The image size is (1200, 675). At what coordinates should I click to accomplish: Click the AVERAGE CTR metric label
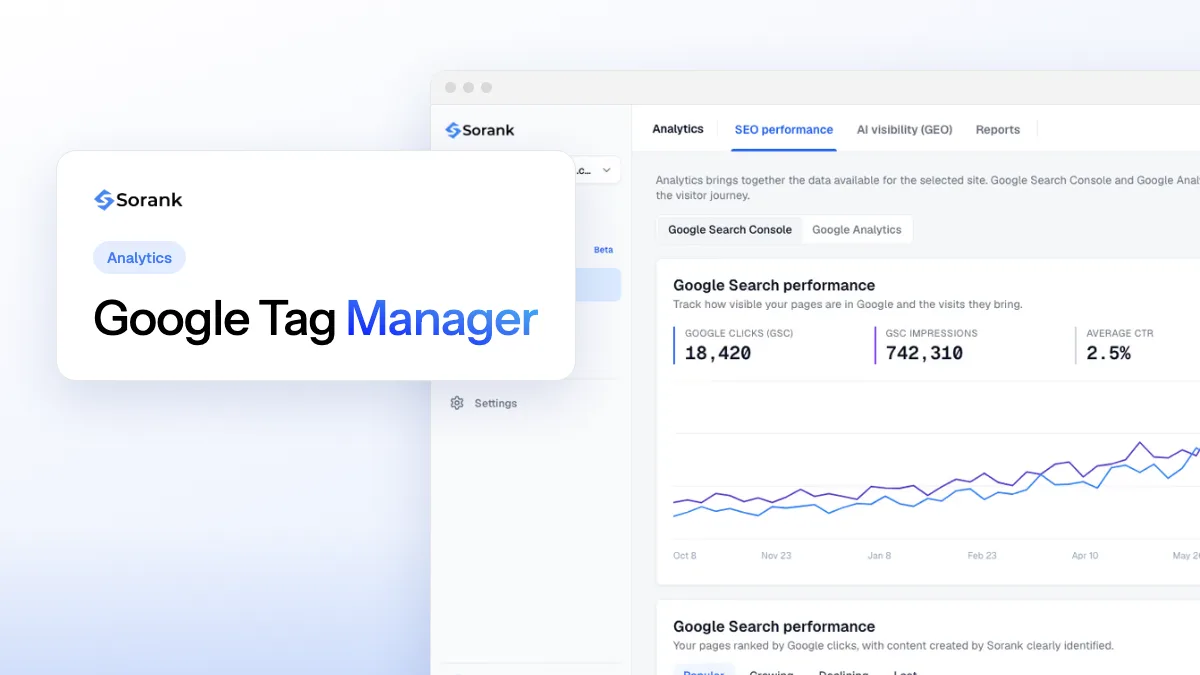coord(1120,333)
